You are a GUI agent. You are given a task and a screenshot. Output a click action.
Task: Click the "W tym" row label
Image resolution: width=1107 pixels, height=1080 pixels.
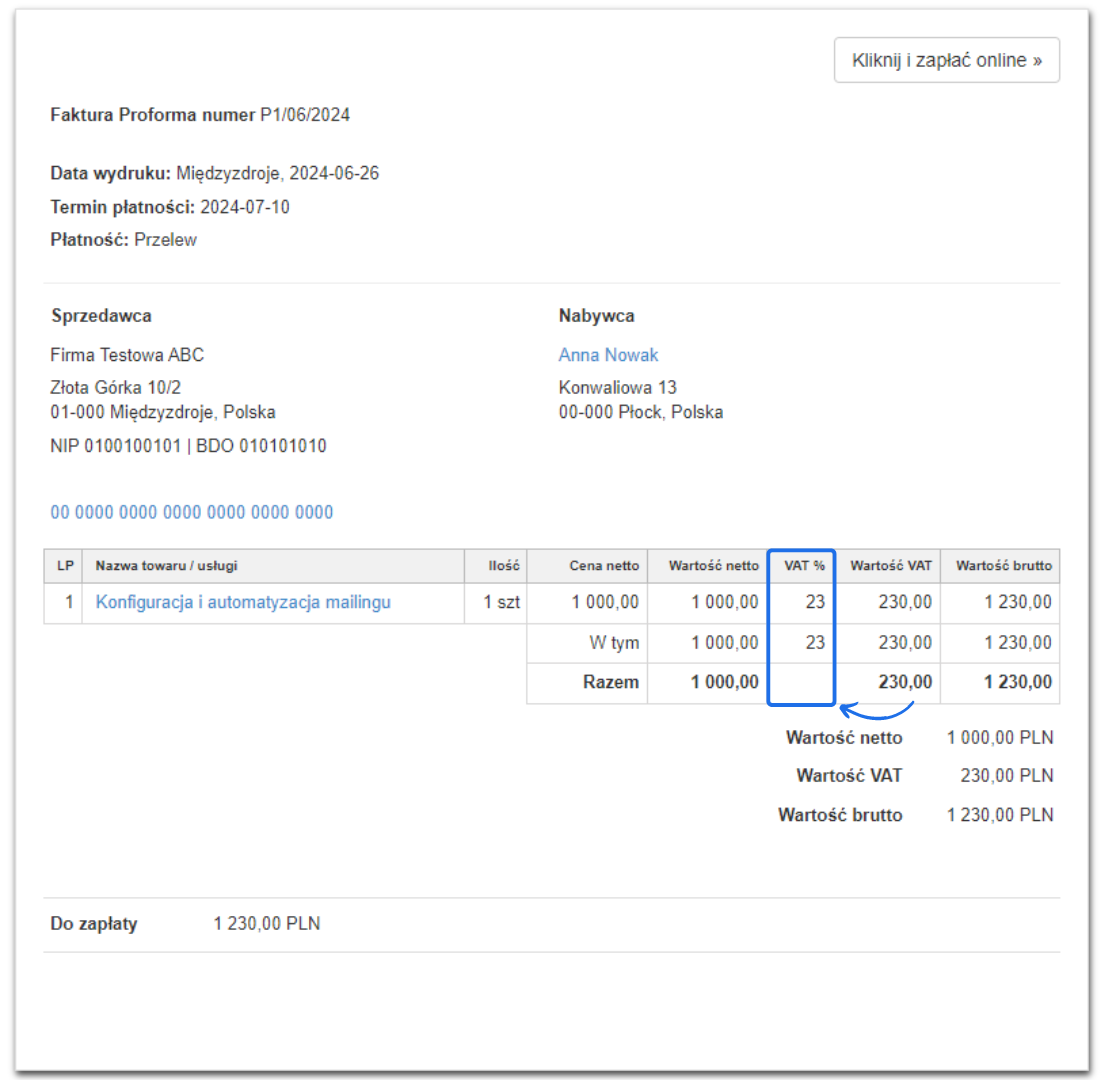click(x=613, y=643)
